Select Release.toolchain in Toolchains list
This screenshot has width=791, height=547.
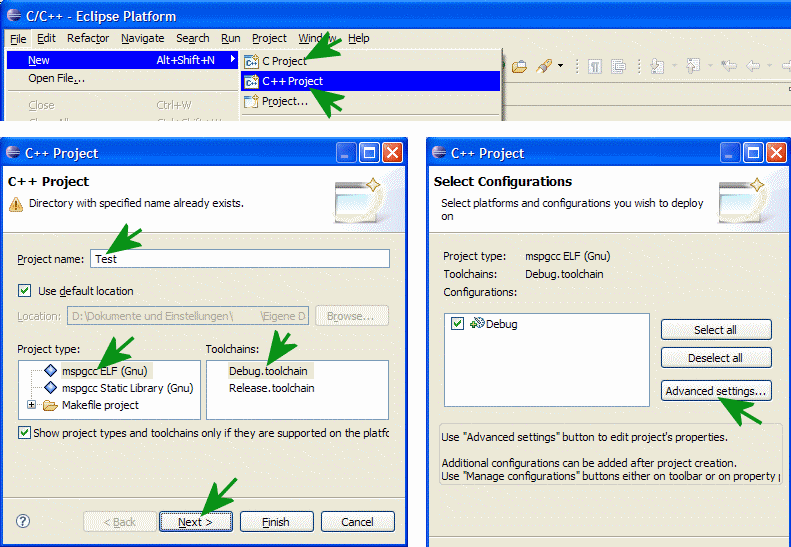(271, 388)
